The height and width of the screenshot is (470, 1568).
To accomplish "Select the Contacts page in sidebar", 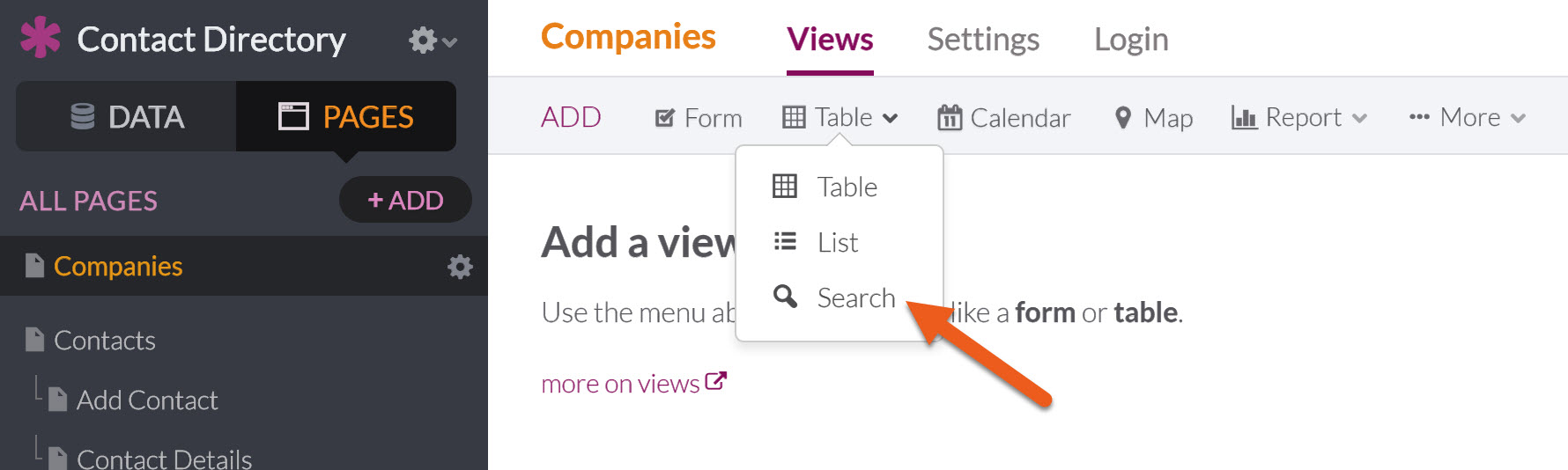I will pyautogui.click(x=104, y=340).
